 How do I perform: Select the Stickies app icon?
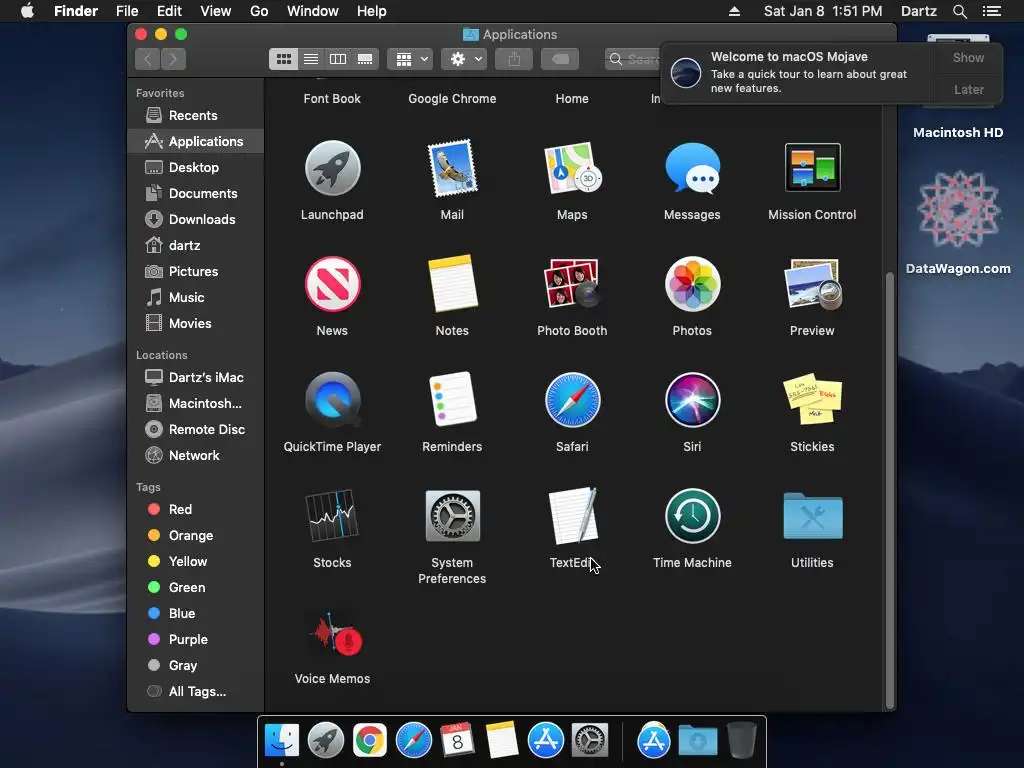pos(812,399)
